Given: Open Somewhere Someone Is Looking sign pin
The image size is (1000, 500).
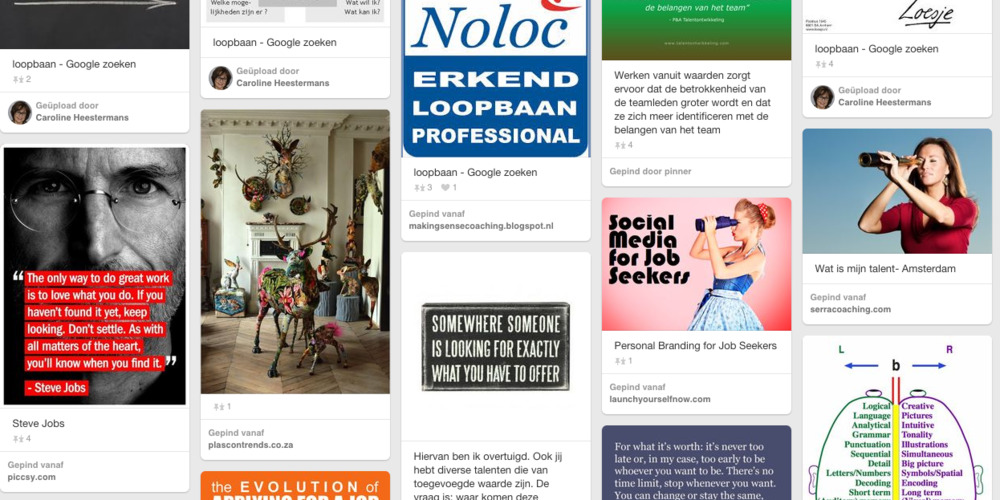Looking at the screenshot, I should (496, 346).
